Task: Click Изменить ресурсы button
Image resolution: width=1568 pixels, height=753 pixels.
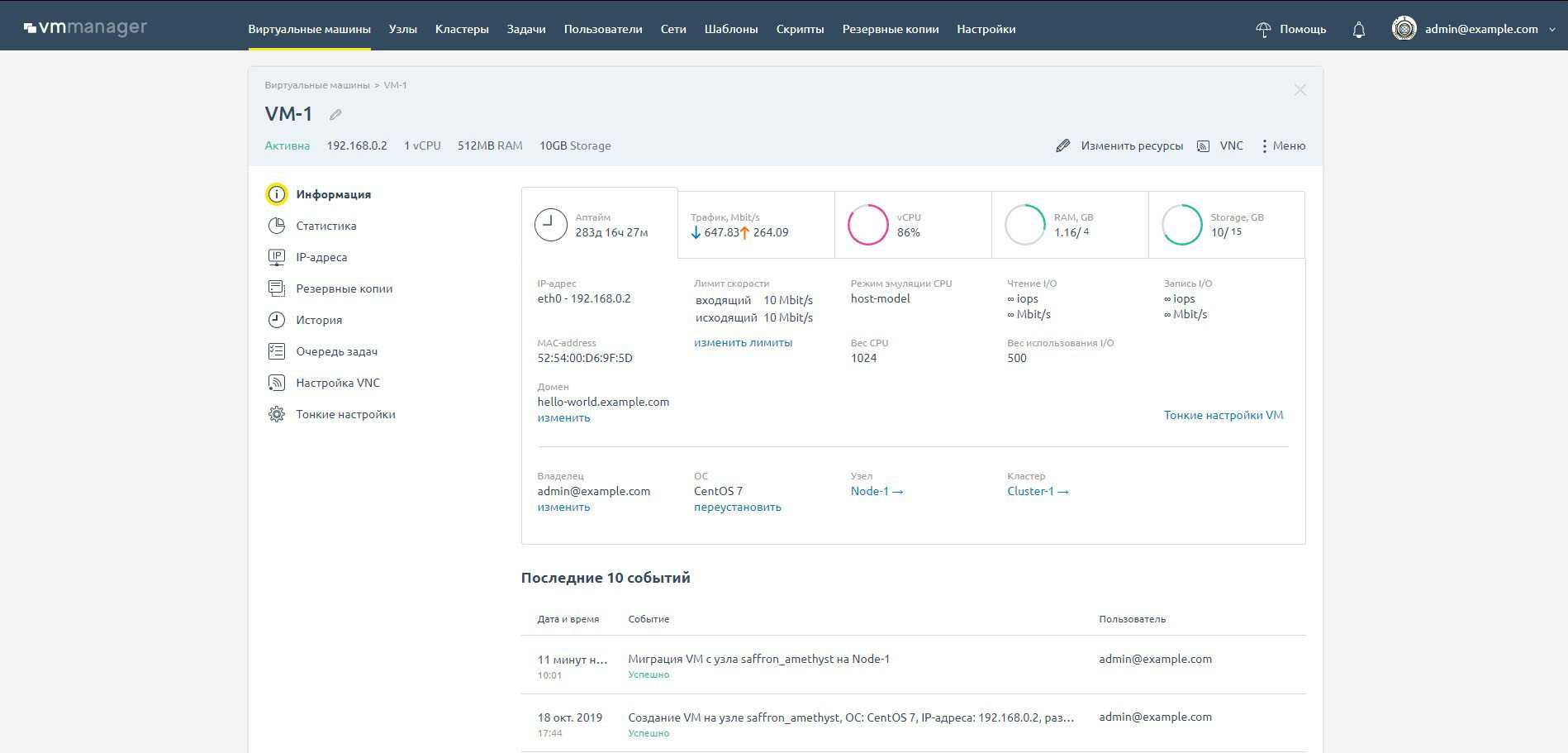Action: pyautogui.click(x=1119, y=145)
